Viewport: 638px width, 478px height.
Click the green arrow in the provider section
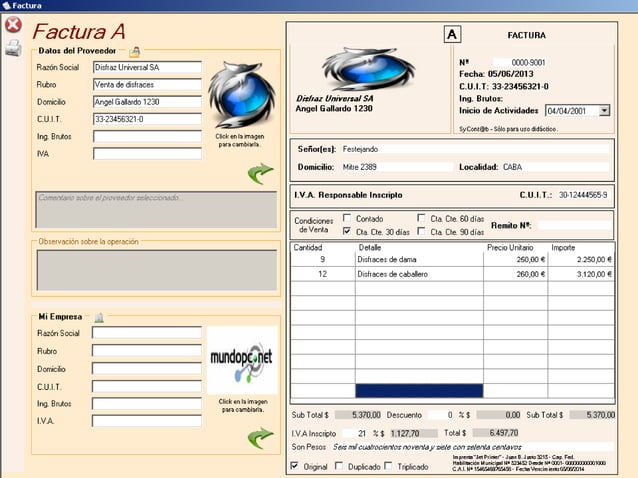(x=260, y=174)
